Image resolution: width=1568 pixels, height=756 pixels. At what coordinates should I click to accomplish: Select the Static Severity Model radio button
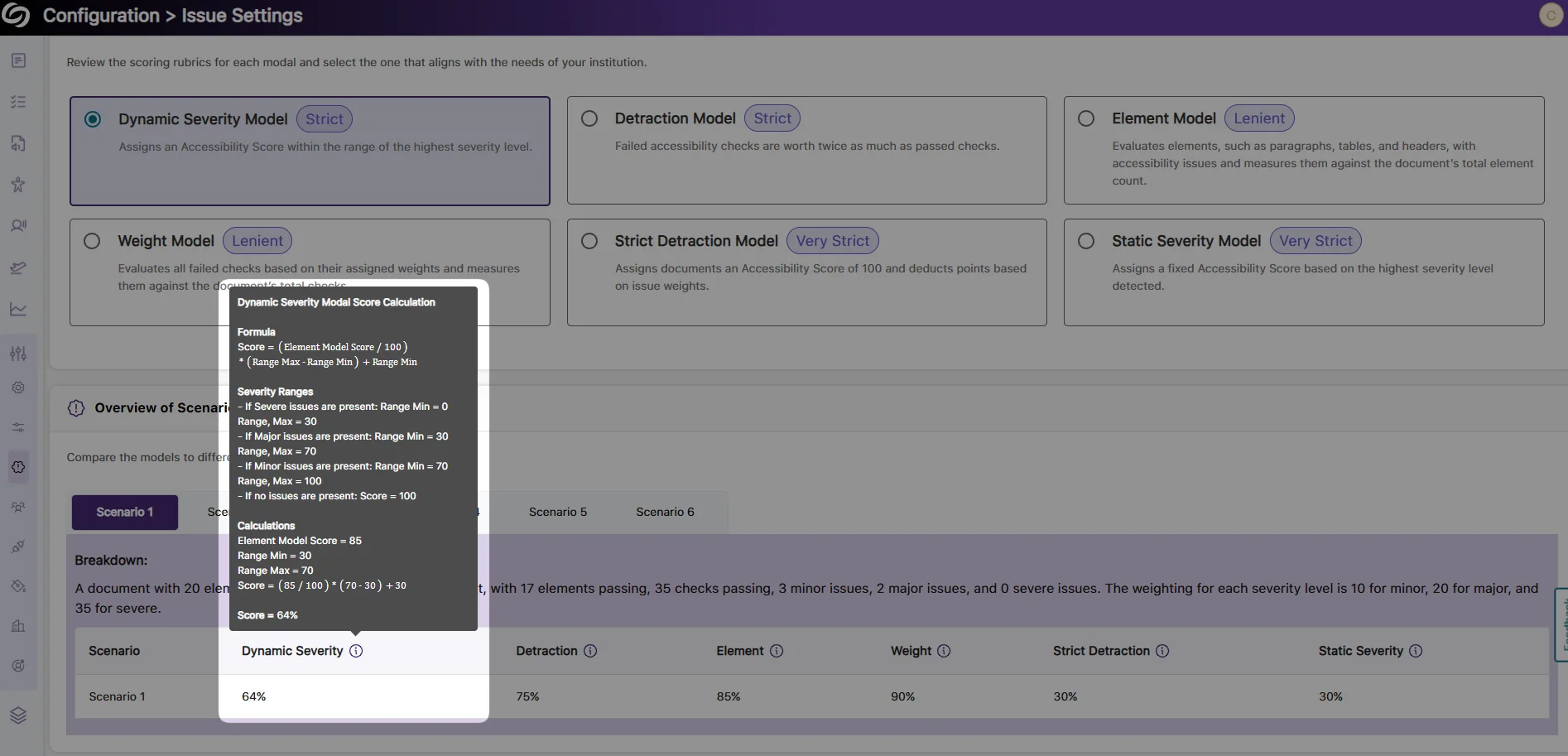[1086, 241]
